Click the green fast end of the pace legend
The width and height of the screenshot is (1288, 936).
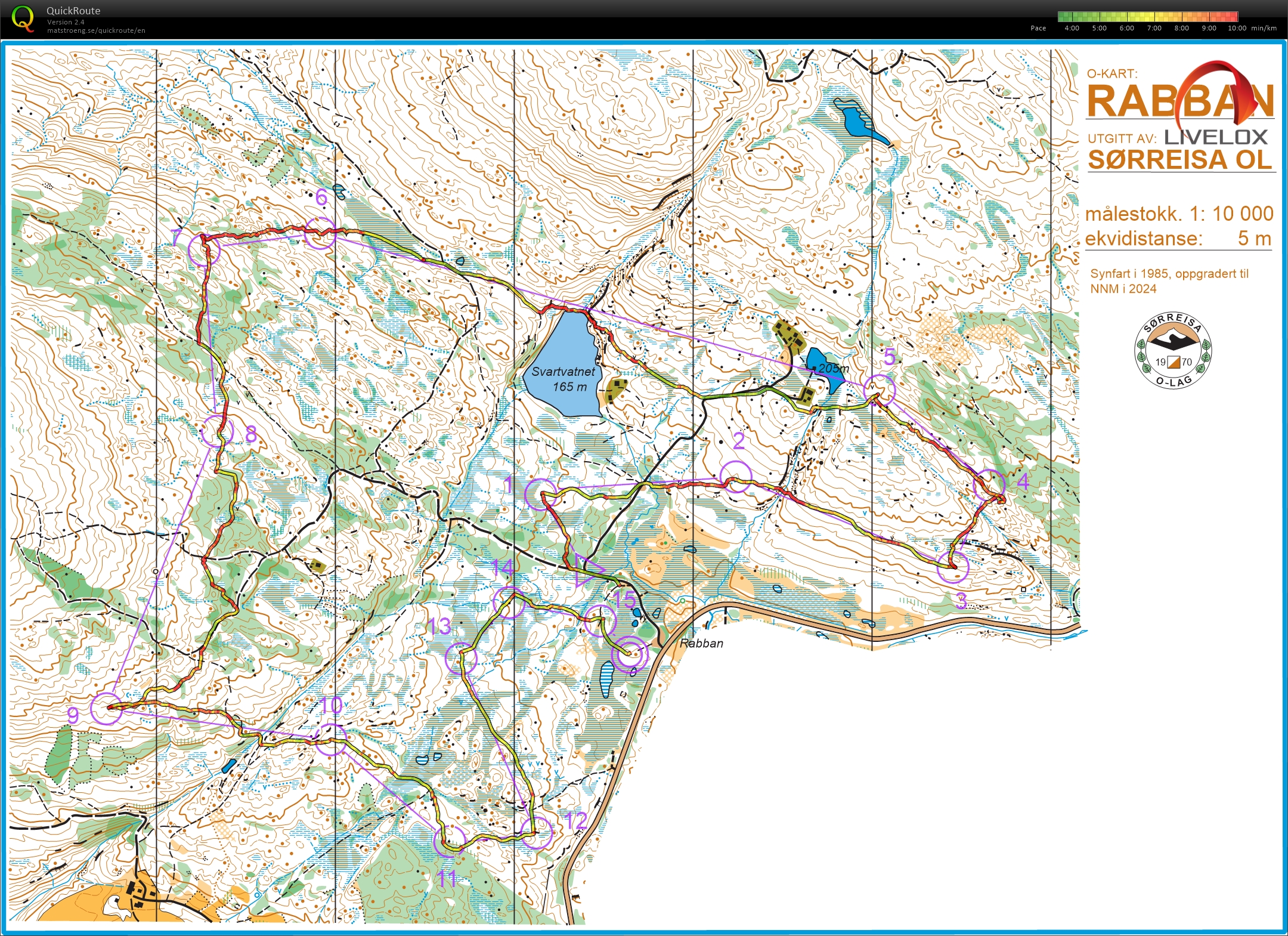[1066, 17]
